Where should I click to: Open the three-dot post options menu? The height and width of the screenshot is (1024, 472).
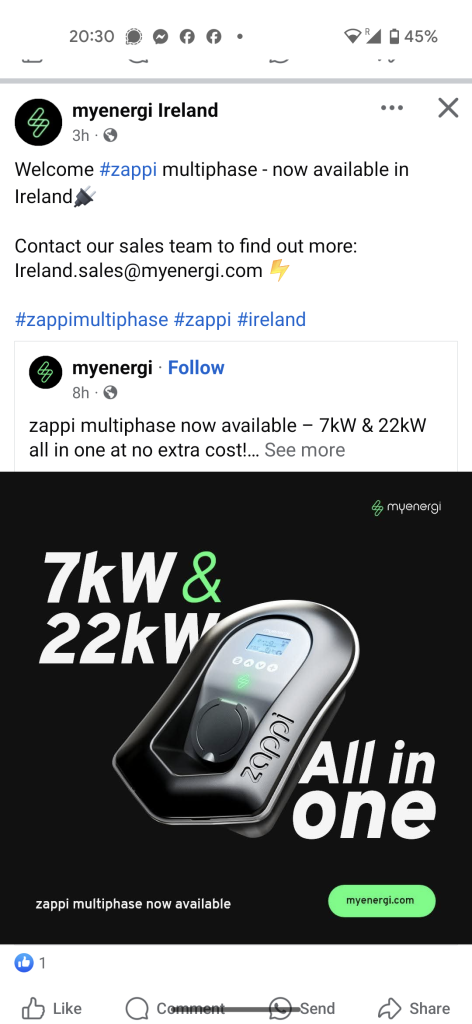(x=392, y=108)
